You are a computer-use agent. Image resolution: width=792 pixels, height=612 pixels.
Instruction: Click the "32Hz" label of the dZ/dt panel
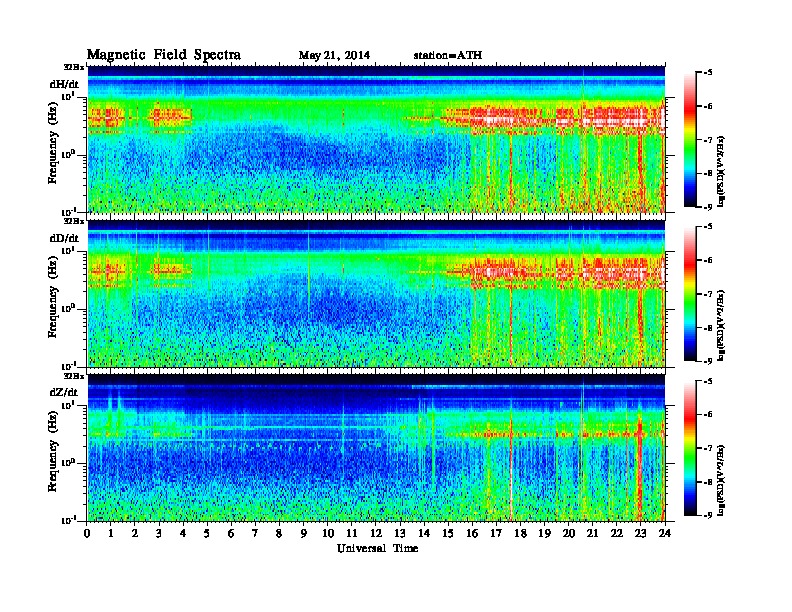(x=73, y=376)
